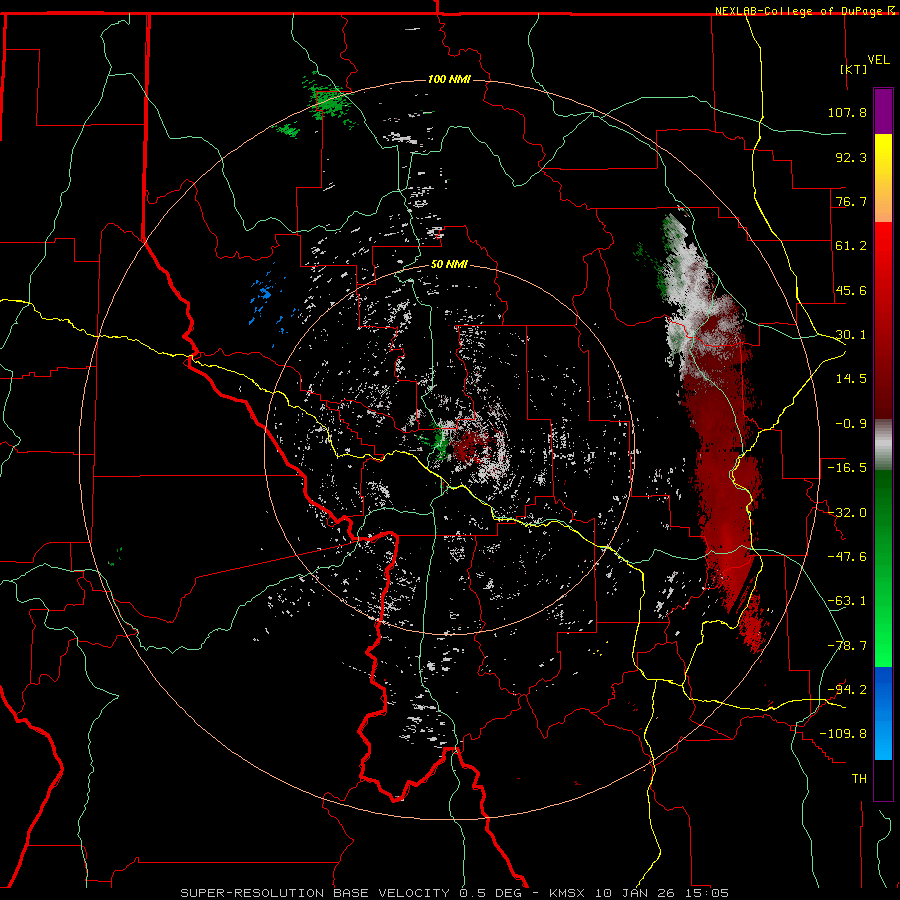Image resolution: width=900 pixels, height=900 pixels.
Task: Click the VEL legend title
Action: click(x=878, y=60)
